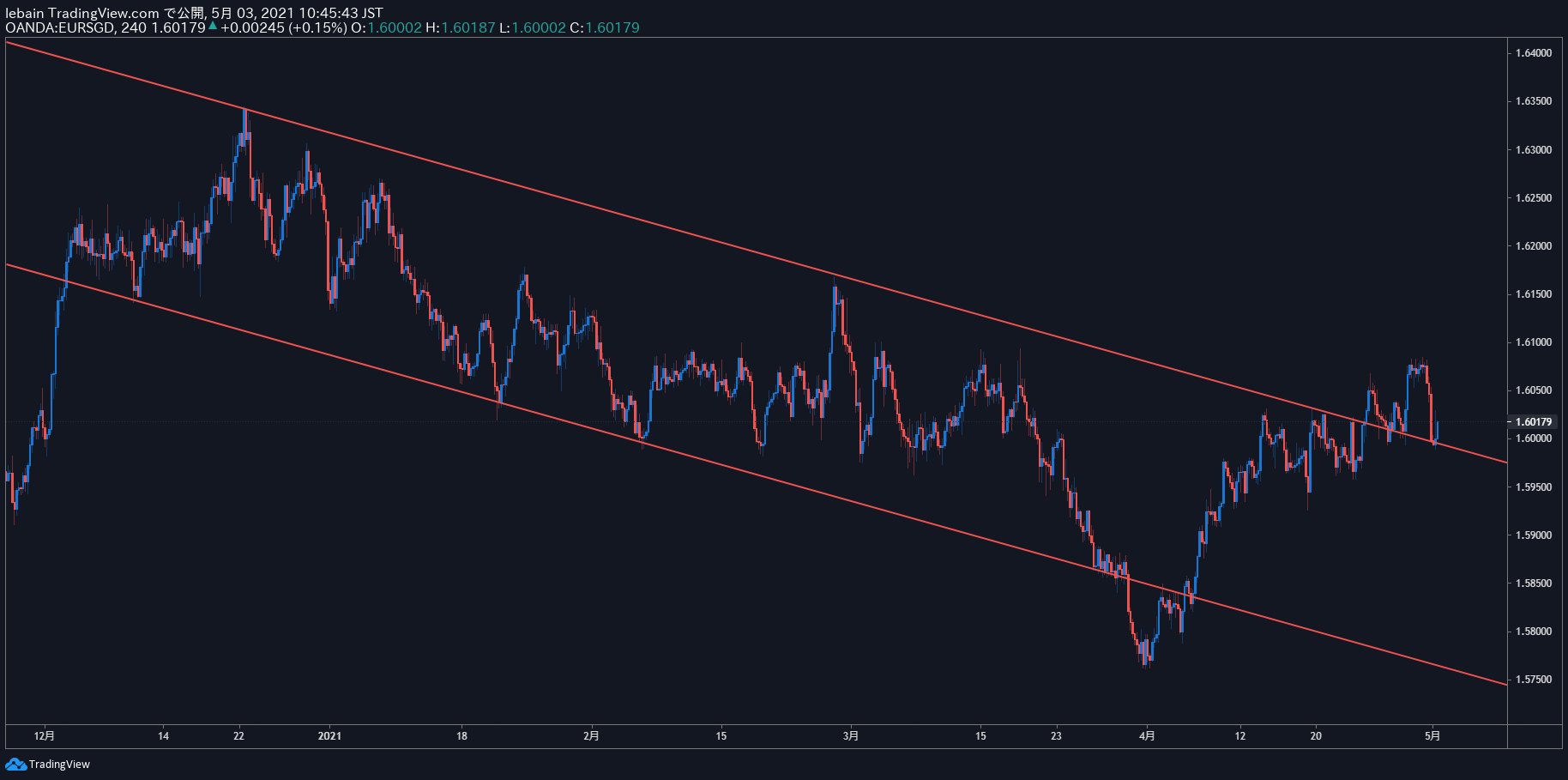Click the 1.58500 price axis label

pyautogui.click(x=1533, y=583)
